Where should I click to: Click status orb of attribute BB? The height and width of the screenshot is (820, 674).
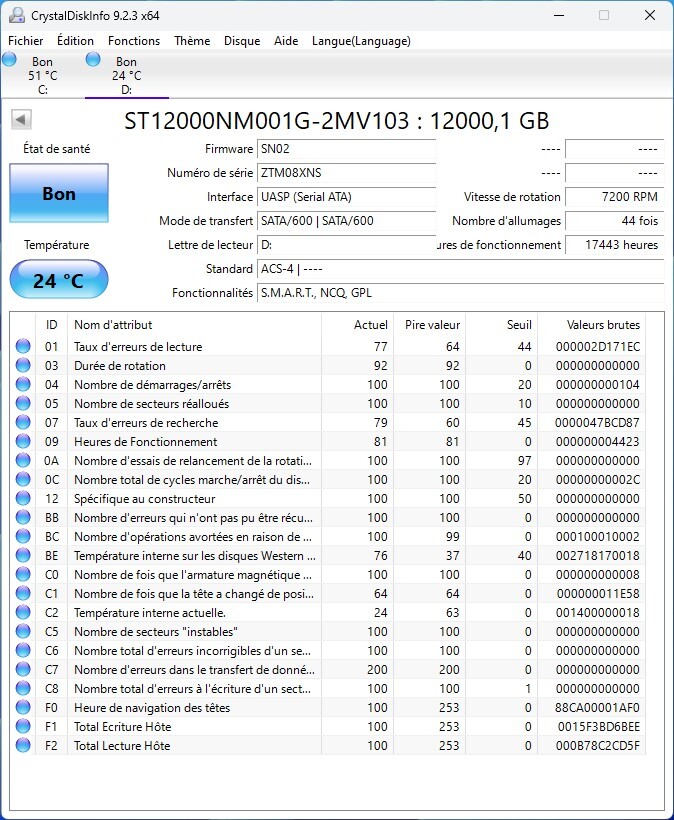[23, 517]
